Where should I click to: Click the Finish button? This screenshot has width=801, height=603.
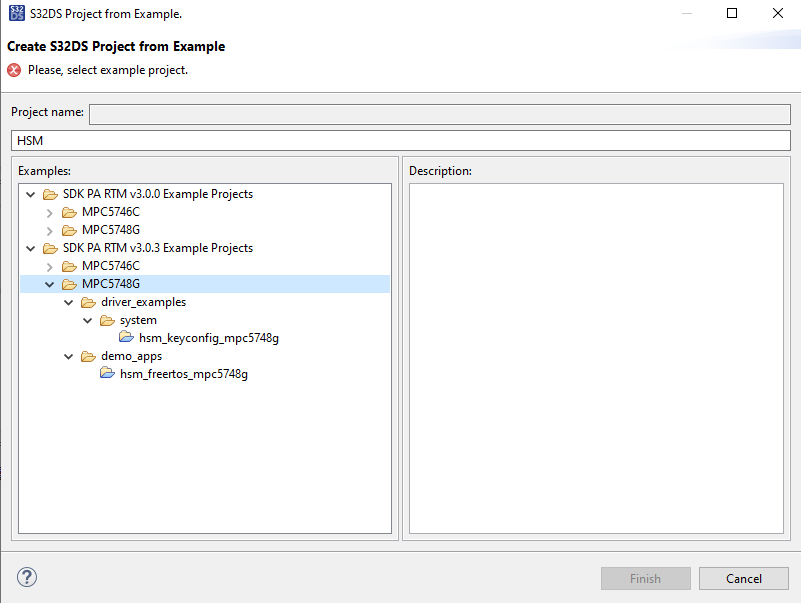(x=645, y=578)
